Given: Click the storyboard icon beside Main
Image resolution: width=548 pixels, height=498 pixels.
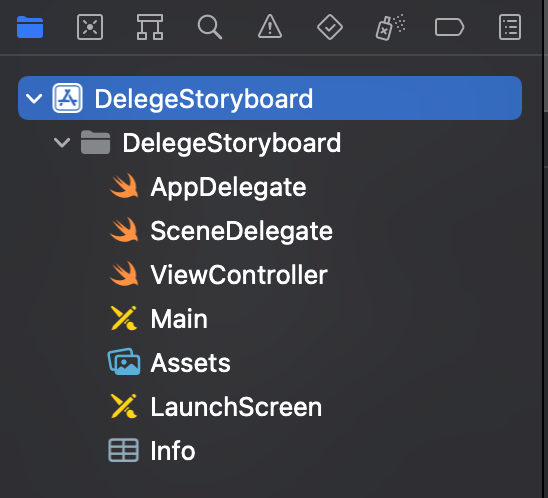Looking at the screenshot, I should tap(124, 318).
